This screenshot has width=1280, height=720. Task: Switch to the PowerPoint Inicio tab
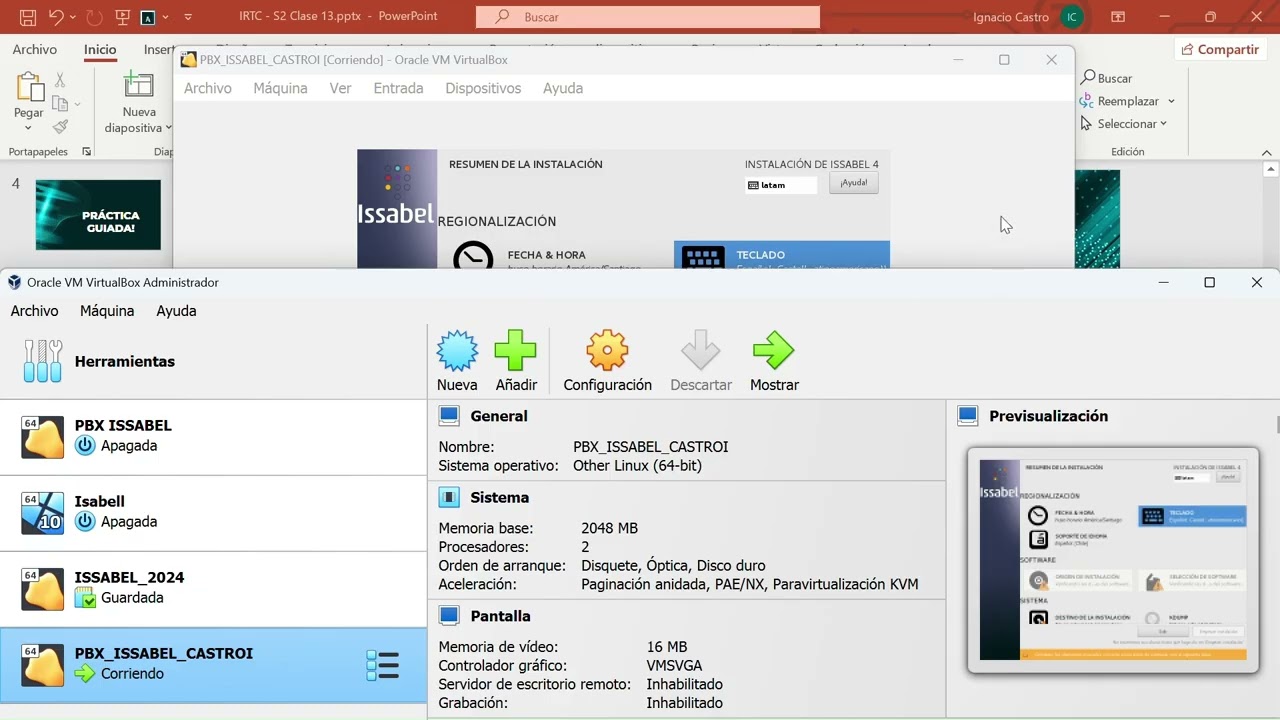coord(100,49)
